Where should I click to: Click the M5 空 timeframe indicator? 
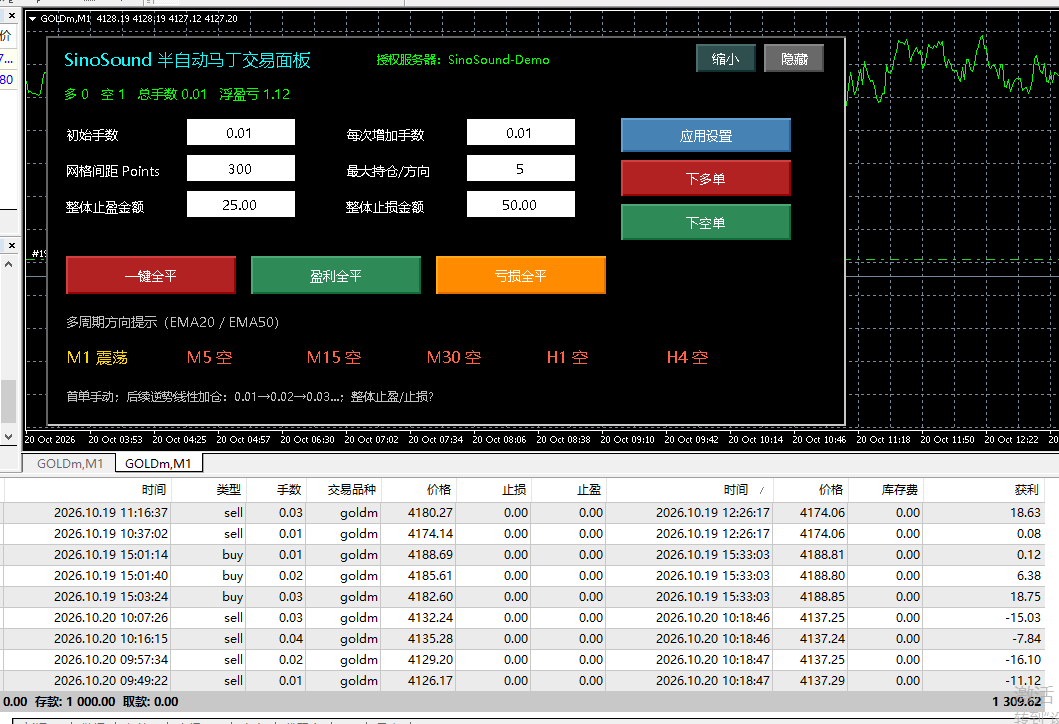pyautogui.click(x=209, y=357)
